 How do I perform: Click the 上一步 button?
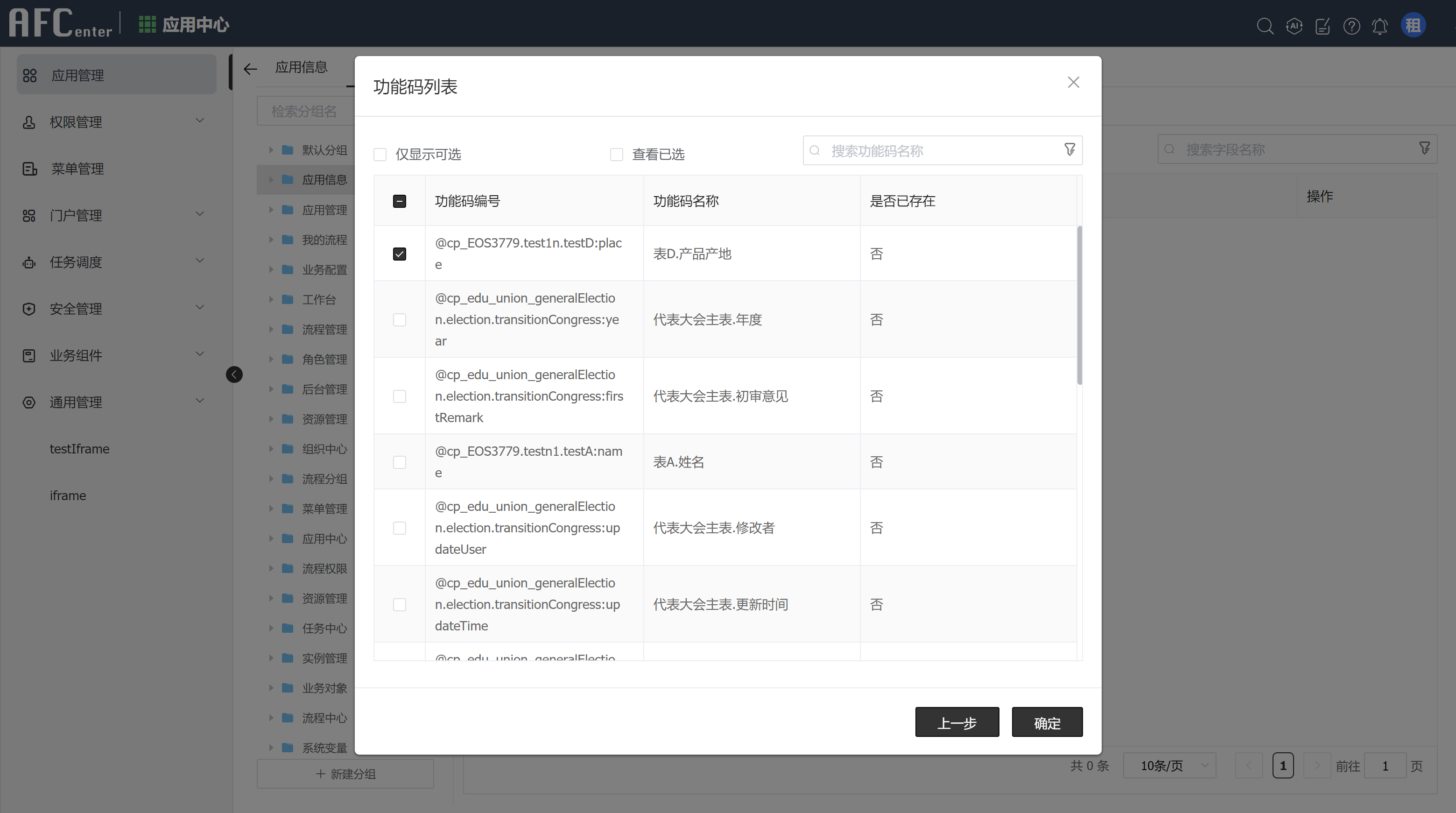click(x=957, y=722)
